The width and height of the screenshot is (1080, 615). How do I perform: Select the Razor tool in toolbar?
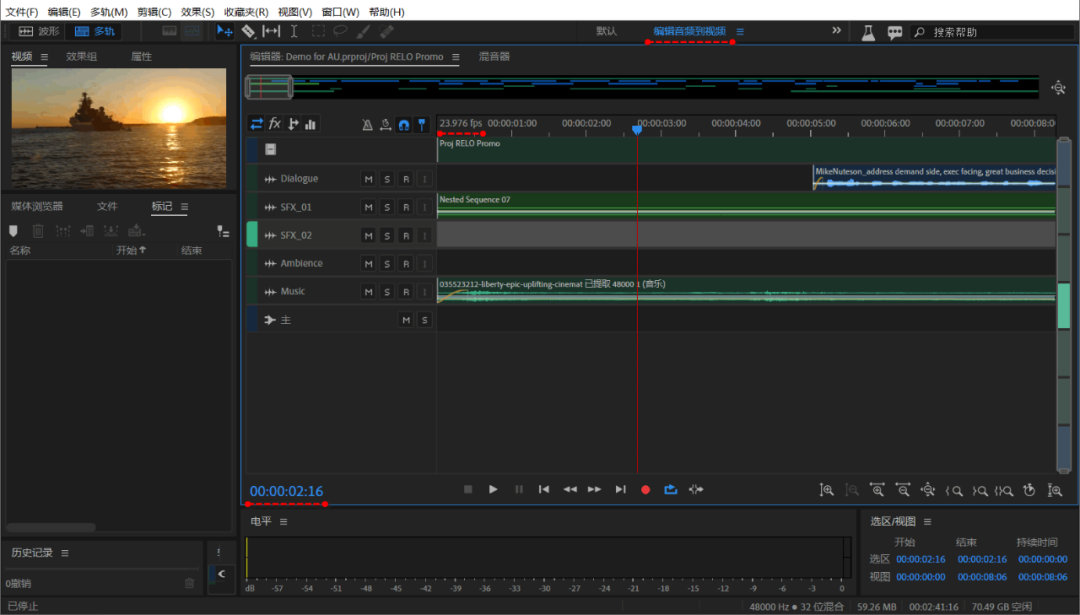[248, 31]
